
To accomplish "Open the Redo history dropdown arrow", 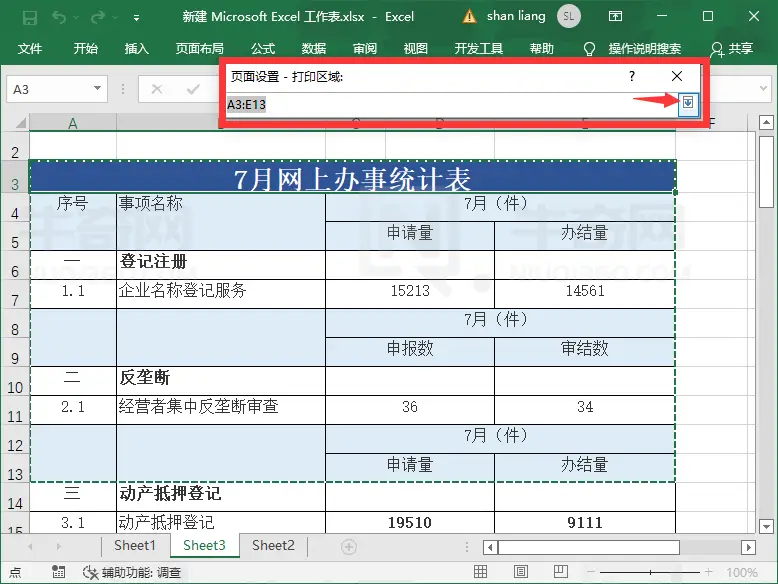I will 115,18.
